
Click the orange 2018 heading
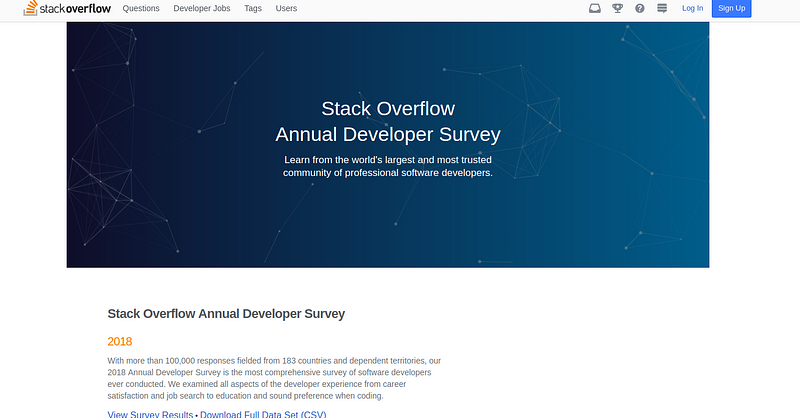pyautogui.click(x=120, y=341)
